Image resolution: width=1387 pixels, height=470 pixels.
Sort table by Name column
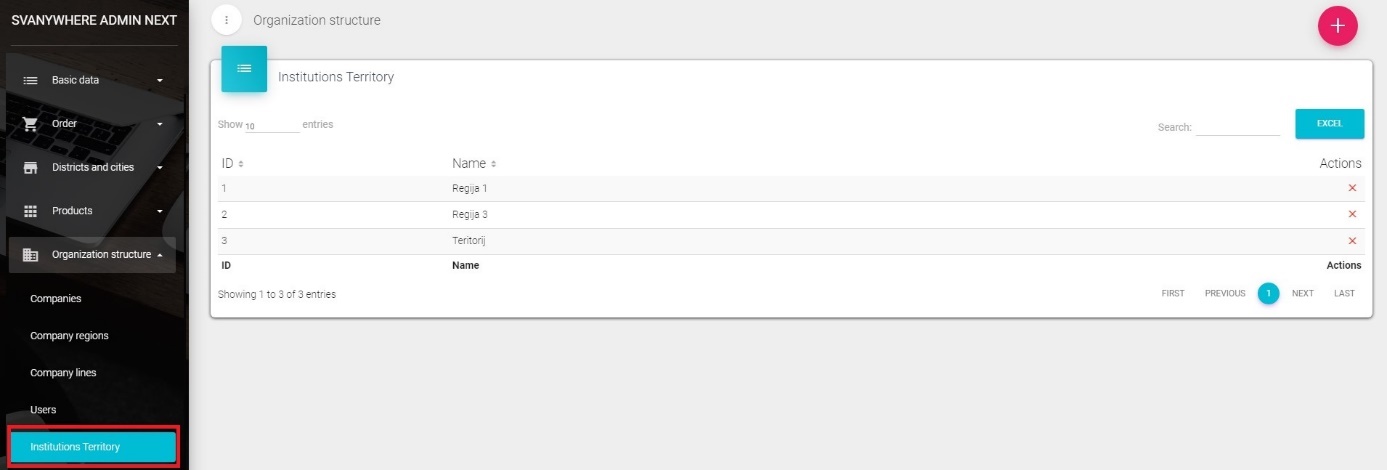pos(474,163)
